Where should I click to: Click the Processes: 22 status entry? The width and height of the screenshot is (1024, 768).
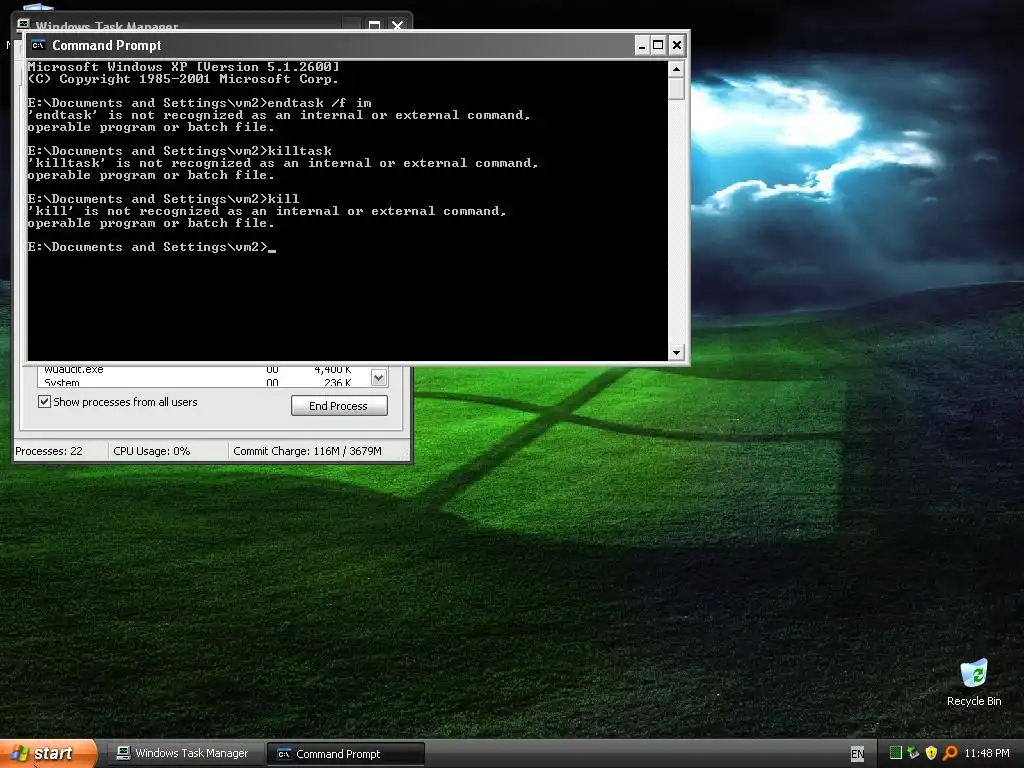click(x=49, y=451)
